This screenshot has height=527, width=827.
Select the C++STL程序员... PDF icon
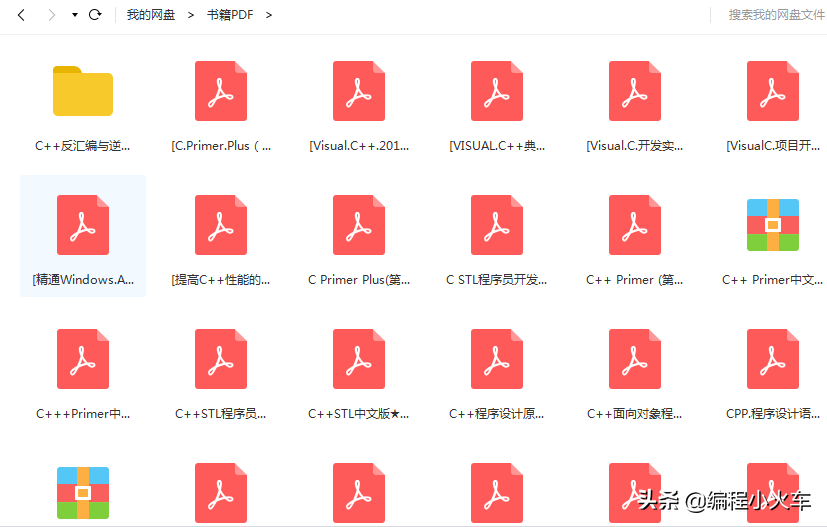click(221, 359)
